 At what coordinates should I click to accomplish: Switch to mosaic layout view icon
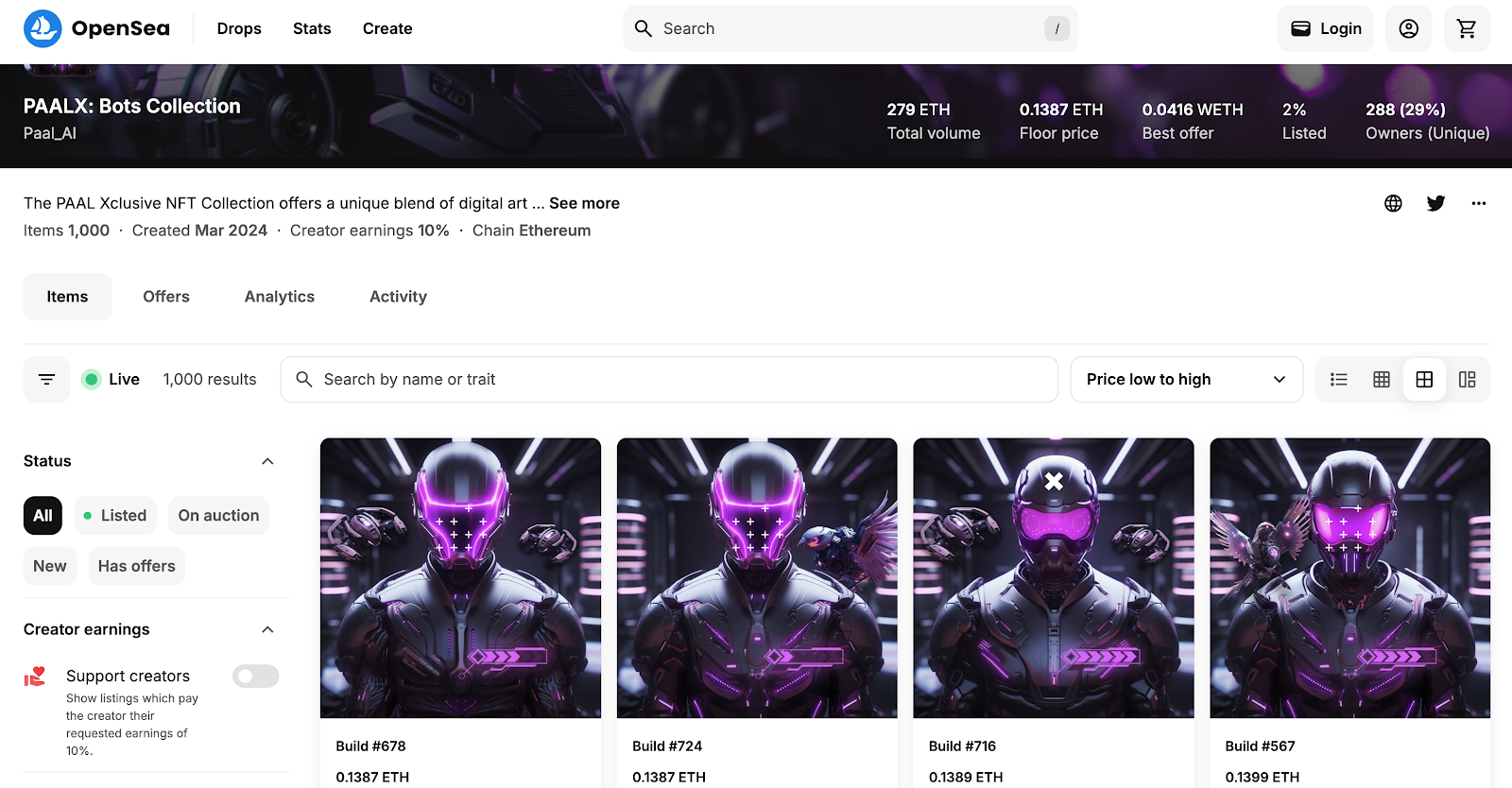click(x=1467, y=379)
